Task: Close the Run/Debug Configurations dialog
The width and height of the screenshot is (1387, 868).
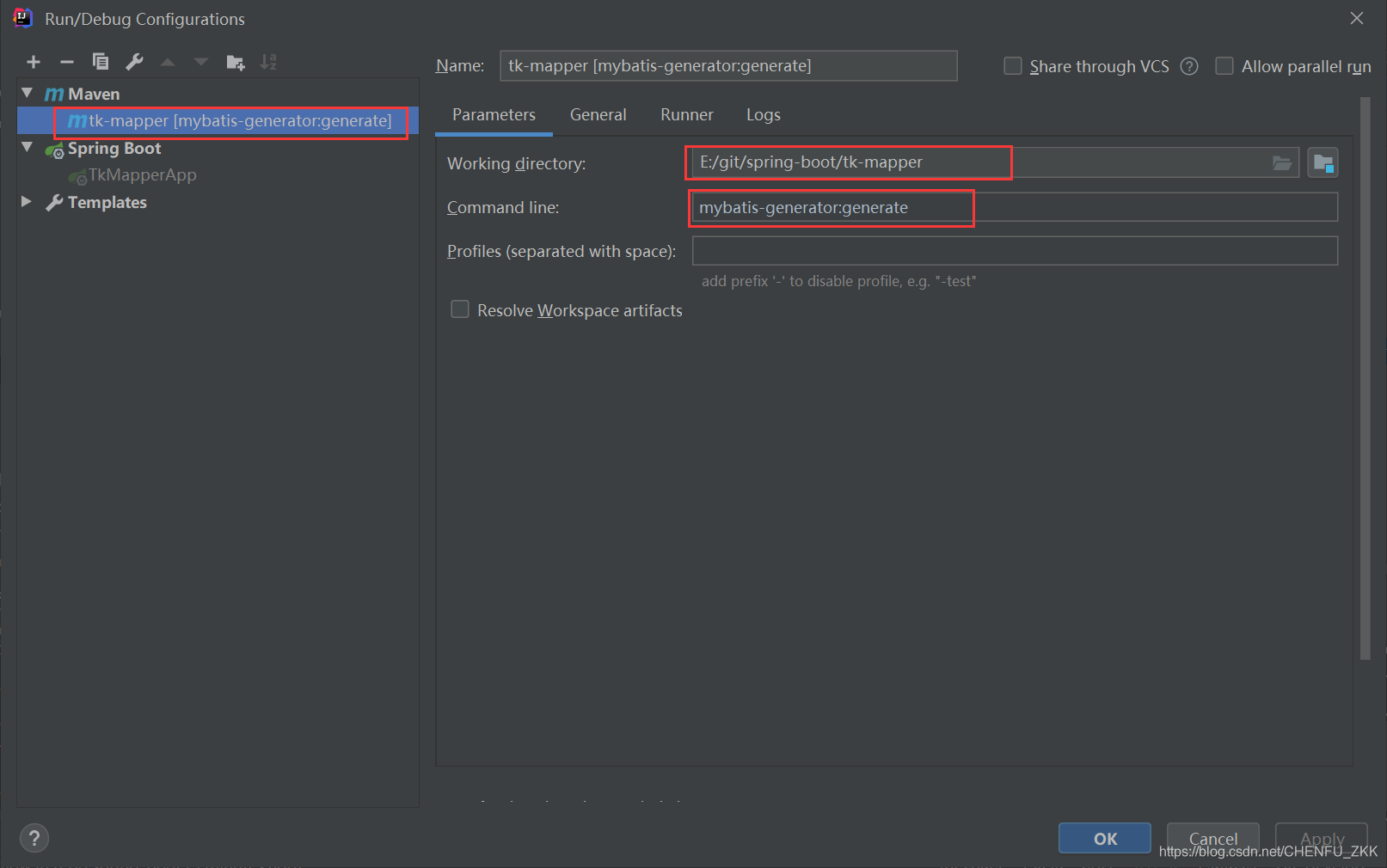Action: coord(1357,18)
